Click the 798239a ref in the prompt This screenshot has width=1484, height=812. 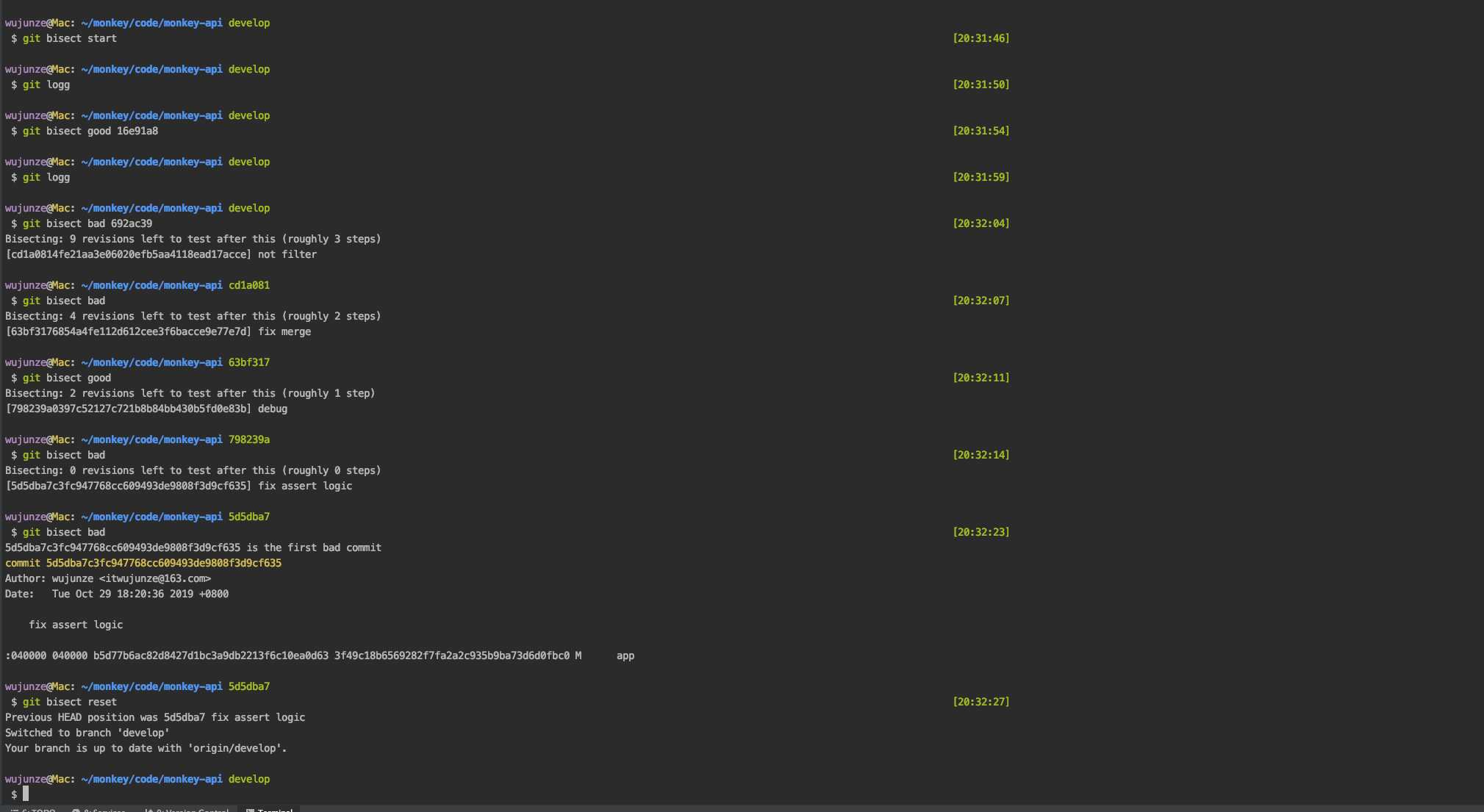point(249,439)
